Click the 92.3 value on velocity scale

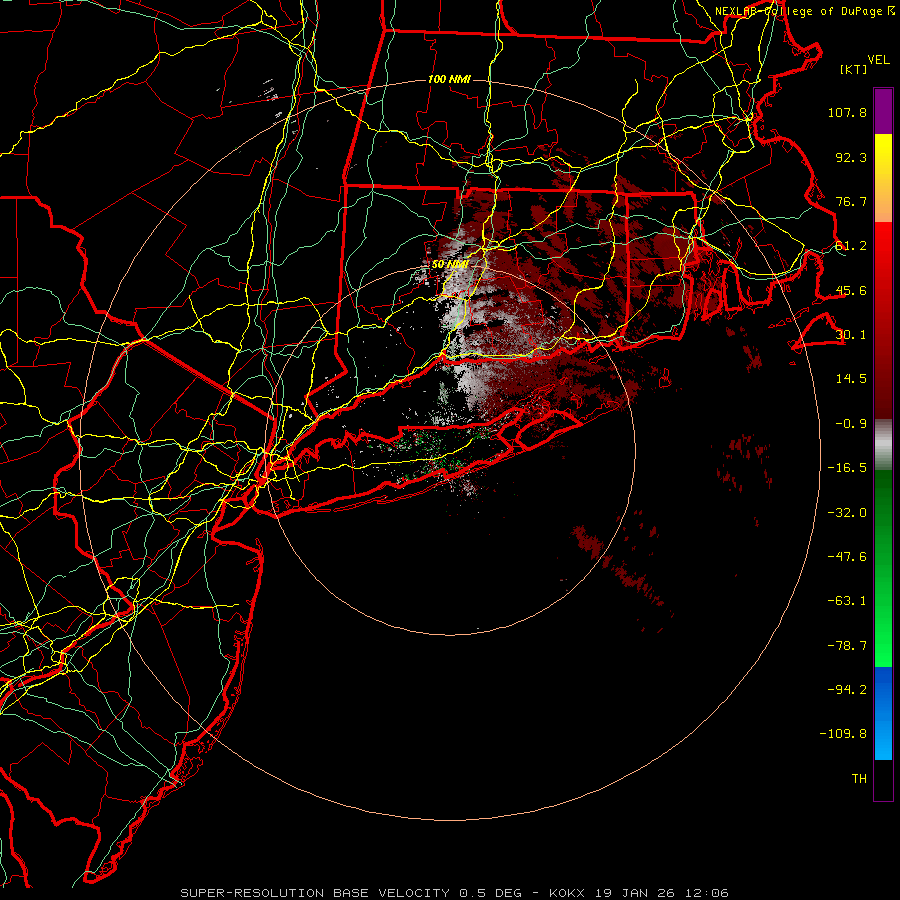point(851,157)
